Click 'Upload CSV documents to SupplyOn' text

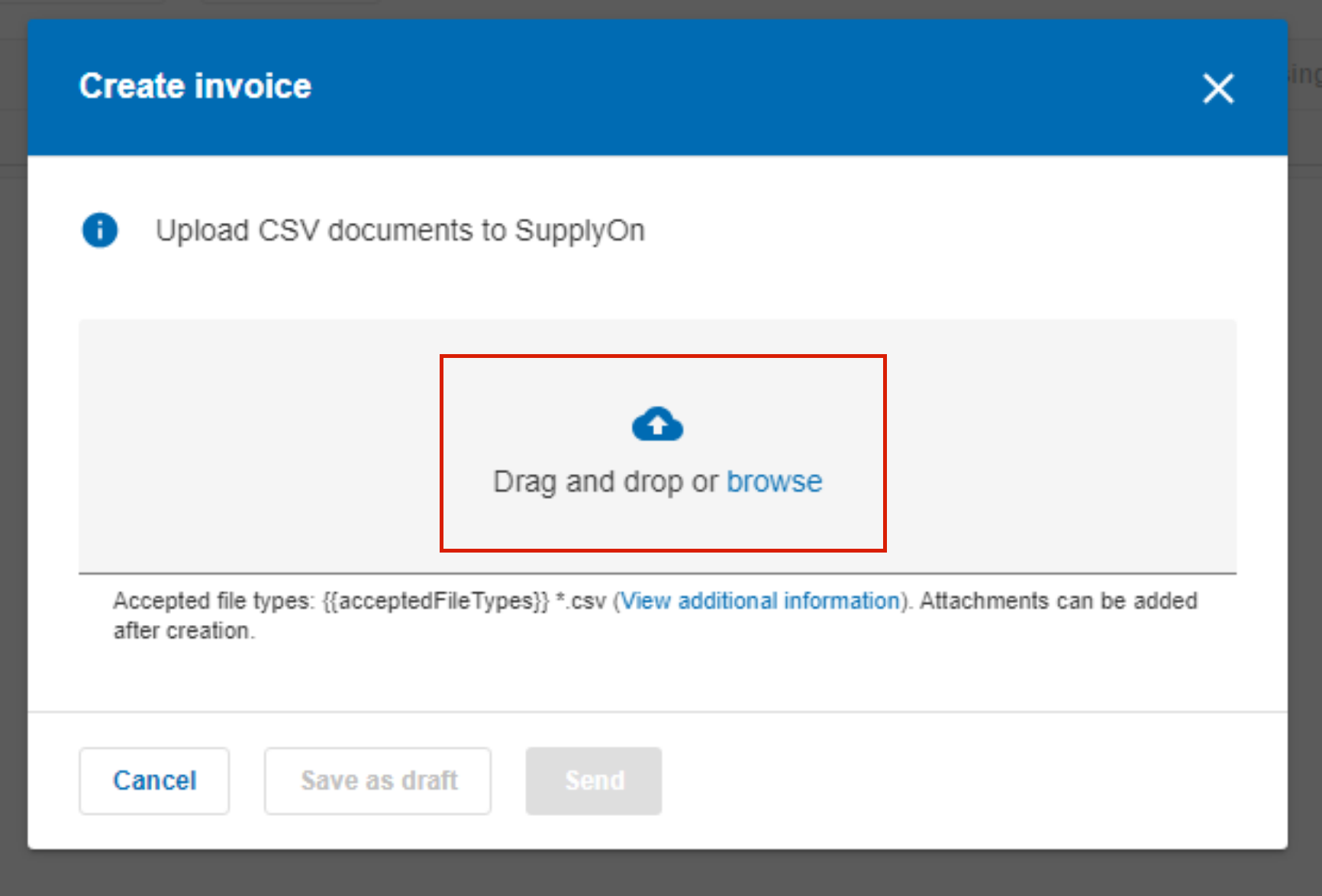[x=400, y=230]
